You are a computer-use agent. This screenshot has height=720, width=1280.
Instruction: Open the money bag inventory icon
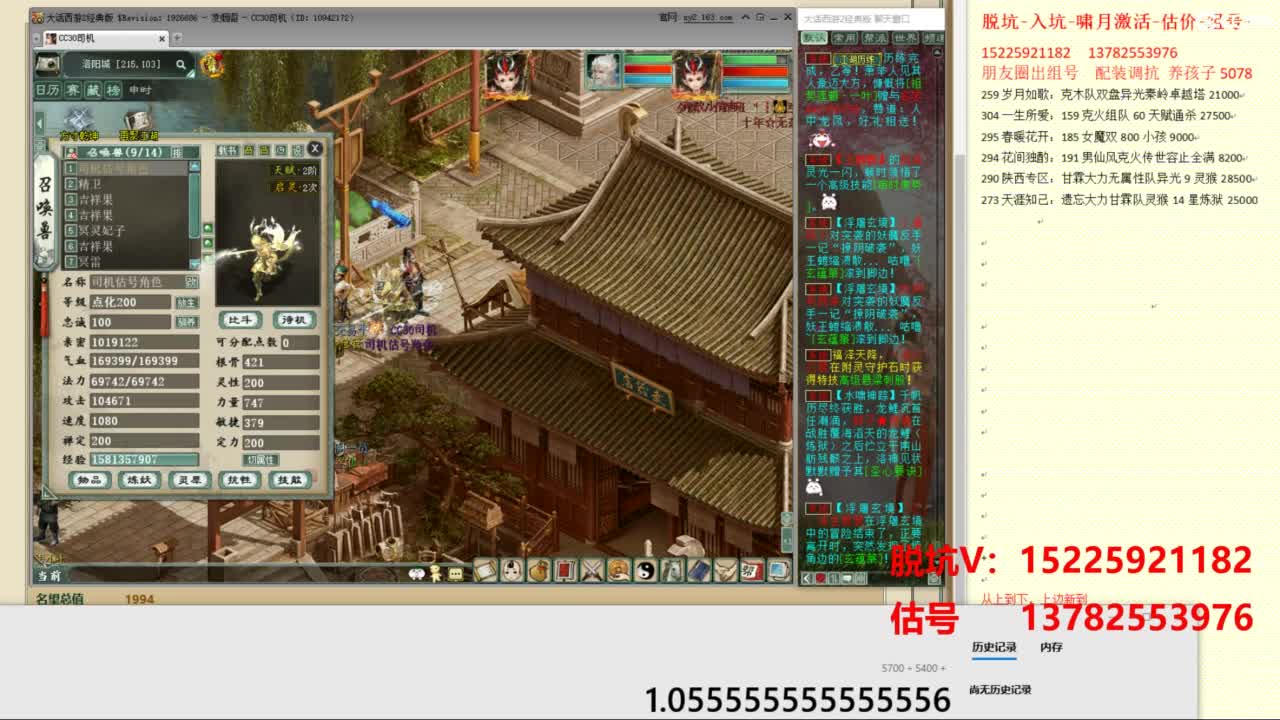click(x=539, y=571)
